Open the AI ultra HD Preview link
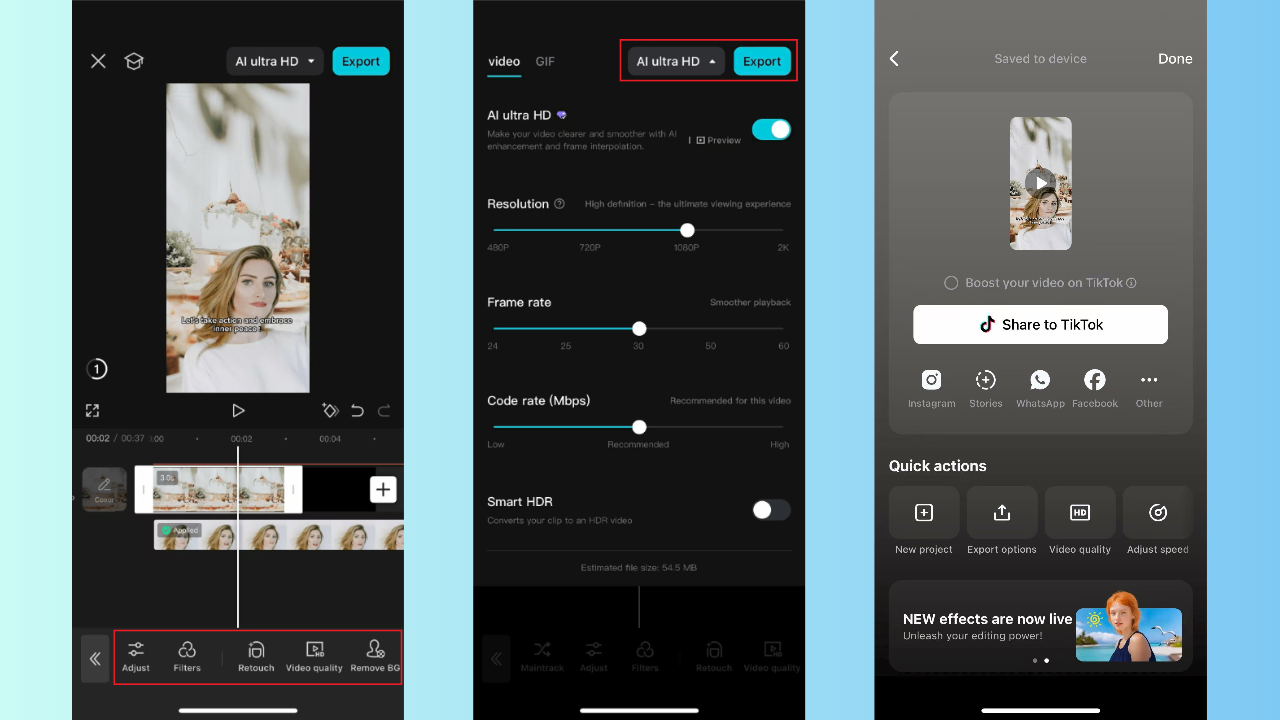This screenshot has width=1280, height=720. pos(718,141)
